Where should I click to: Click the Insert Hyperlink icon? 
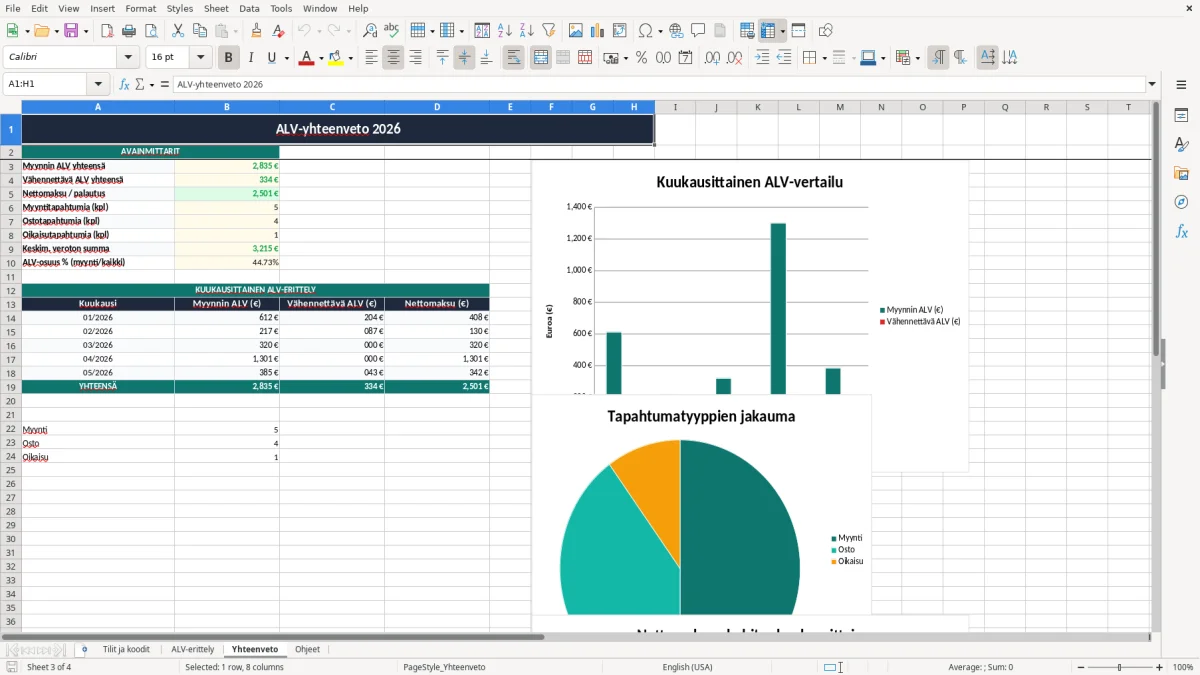point(676,31)
